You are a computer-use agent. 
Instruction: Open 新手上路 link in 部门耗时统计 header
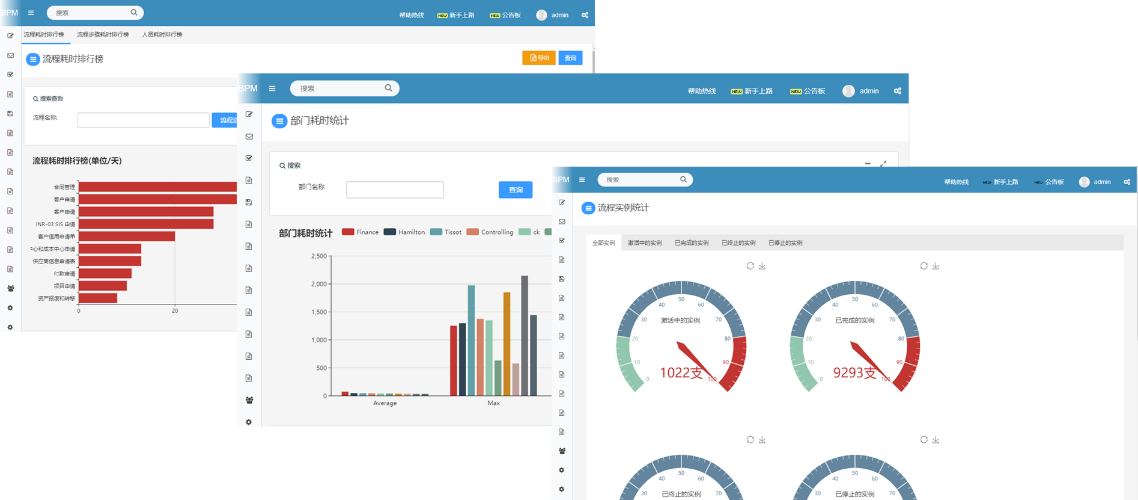(x=751, y=91)
